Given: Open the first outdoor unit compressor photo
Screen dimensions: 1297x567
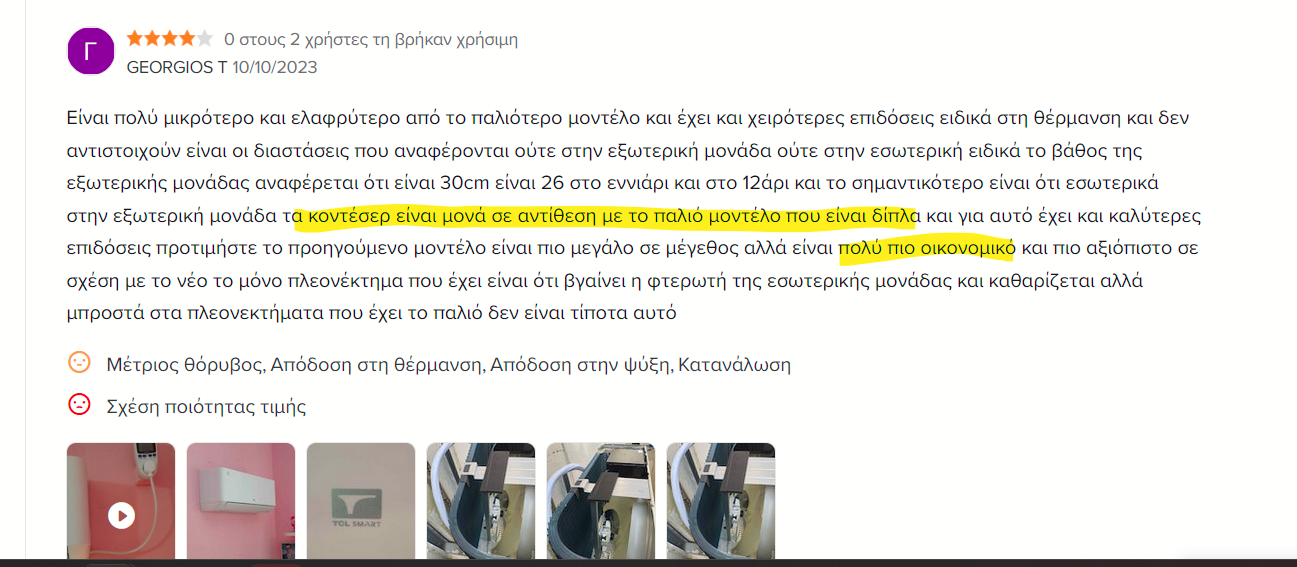Looking at the screenshot, I should [481, 499].
